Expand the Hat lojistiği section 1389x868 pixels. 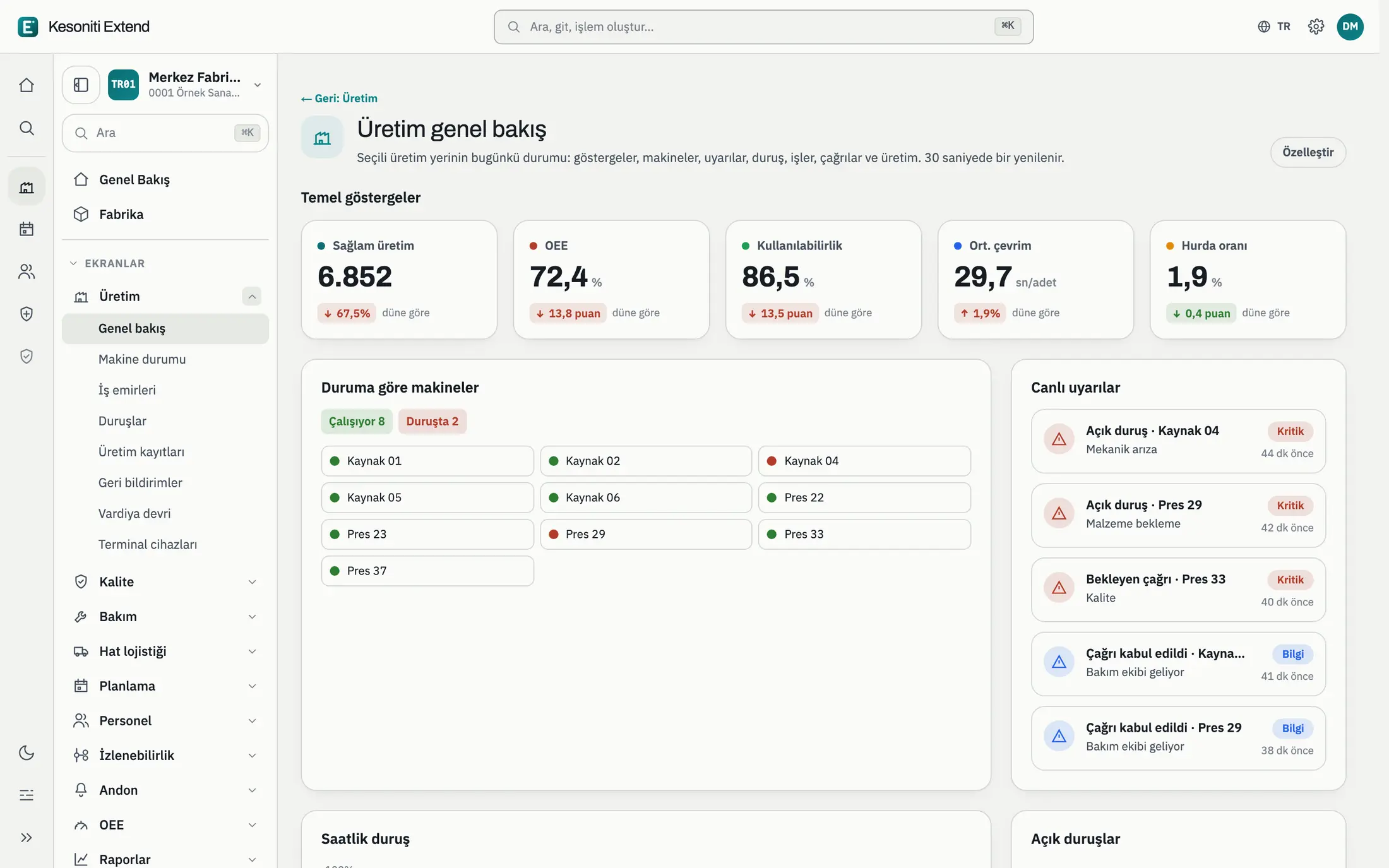pos(165,651)
